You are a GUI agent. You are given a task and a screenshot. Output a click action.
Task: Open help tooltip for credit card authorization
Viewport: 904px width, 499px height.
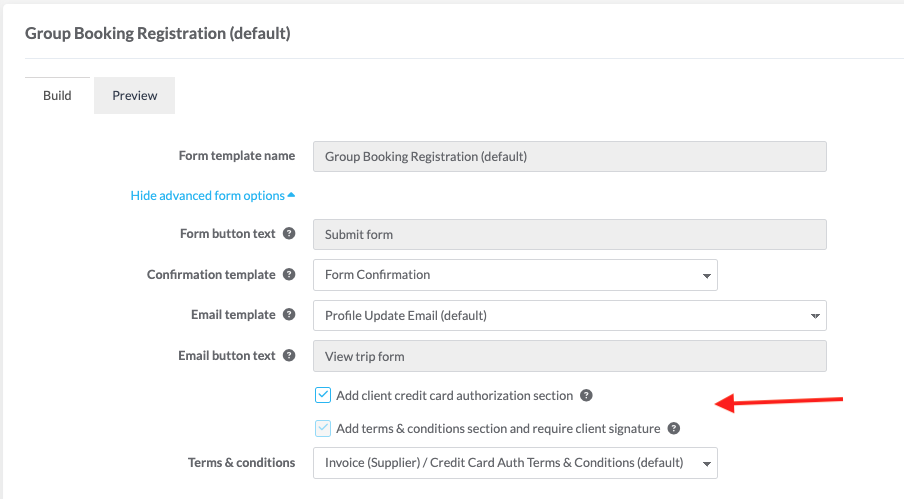point(587,395)
